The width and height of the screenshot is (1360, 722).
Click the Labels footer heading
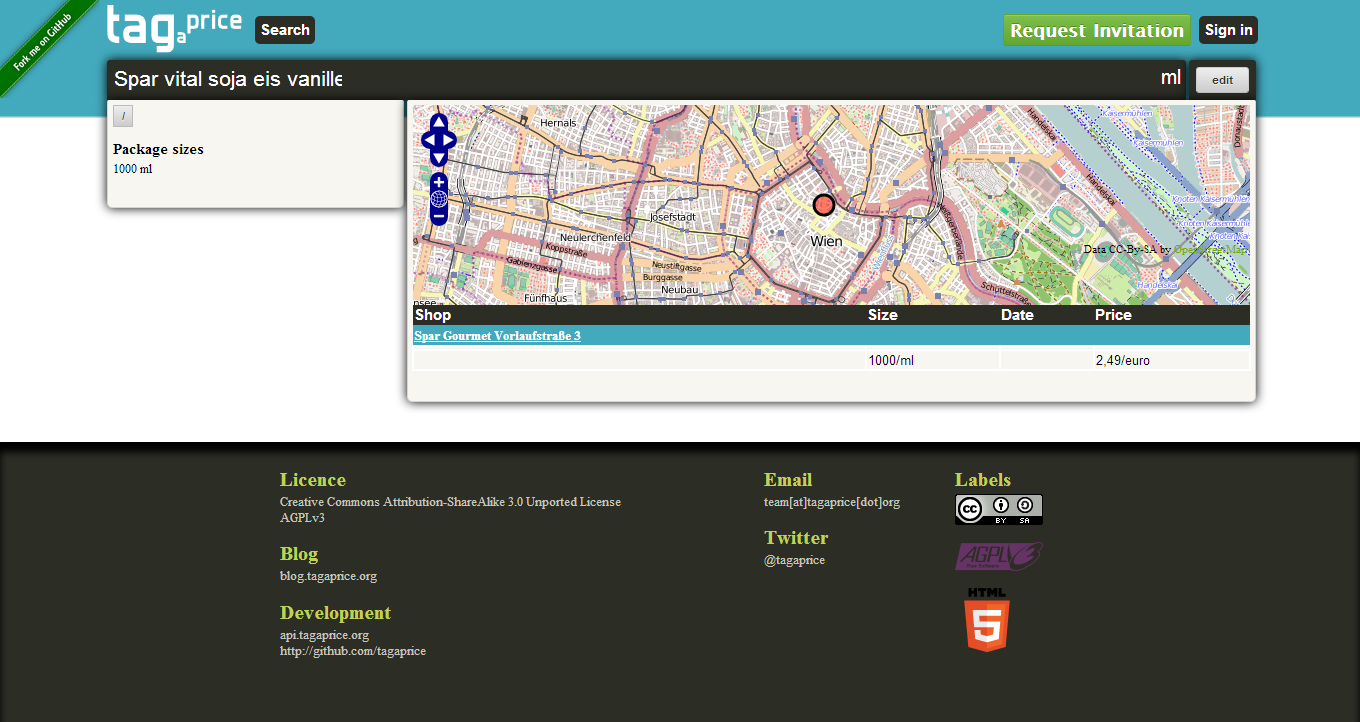[983, 480]
